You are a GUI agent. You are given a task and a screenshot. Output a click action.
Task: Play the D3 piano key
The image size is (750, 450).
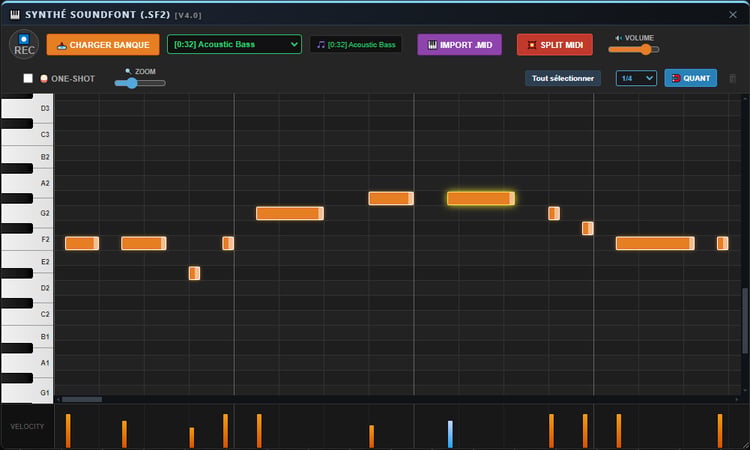click(28, 108)
